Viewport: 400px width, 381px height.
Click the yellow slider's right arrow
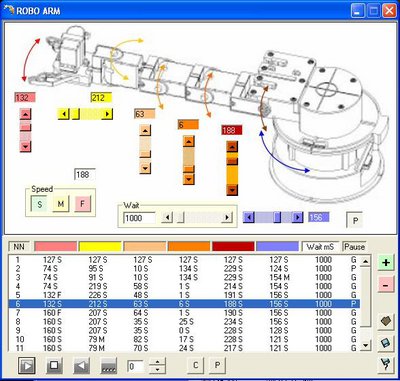point(107,114)
